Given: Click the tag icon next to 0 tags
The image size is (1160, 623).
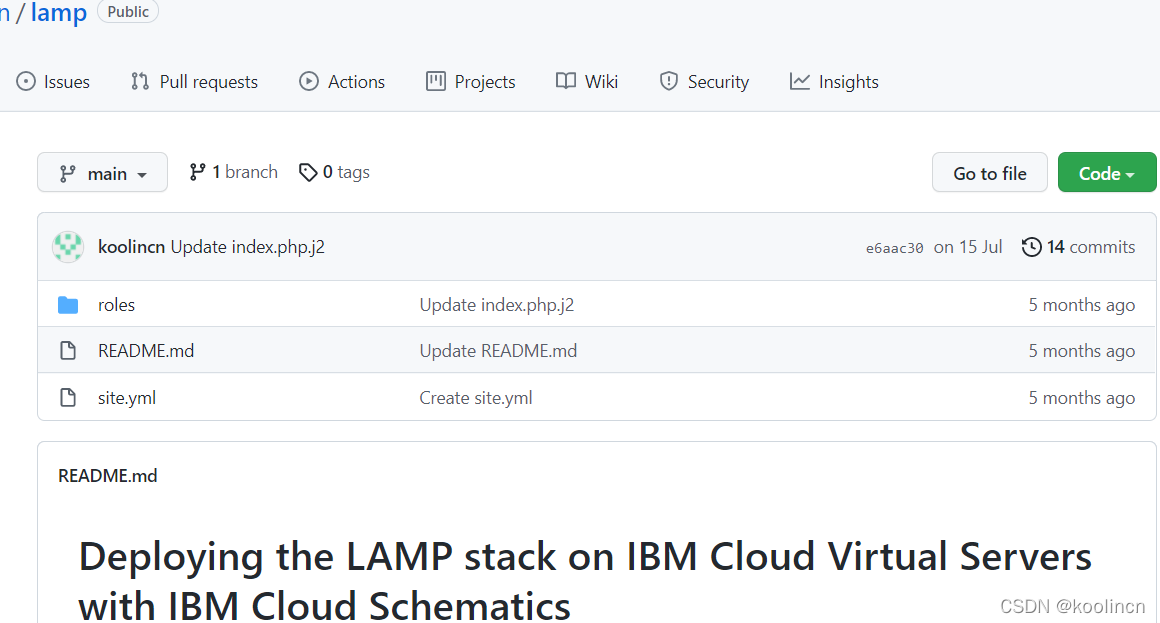Looking at the screenshot, I should (308, 172).
